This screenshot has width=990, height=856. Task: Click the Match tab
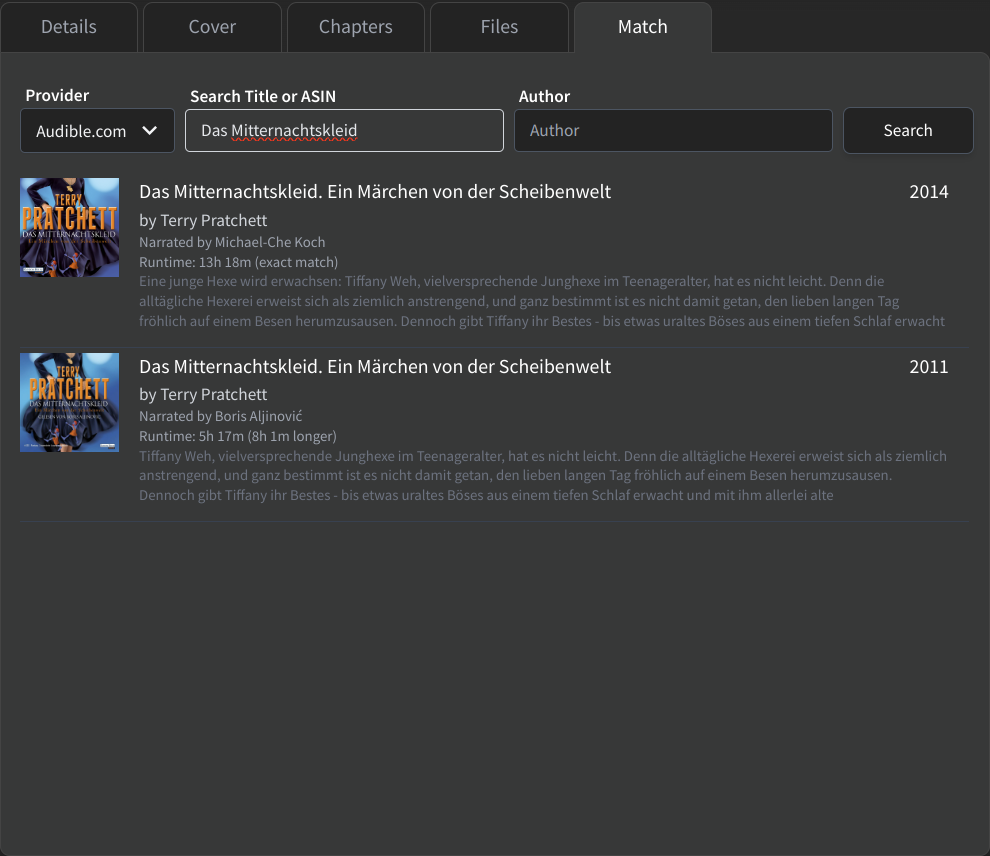pyautogui.click(x=642, y=27)
